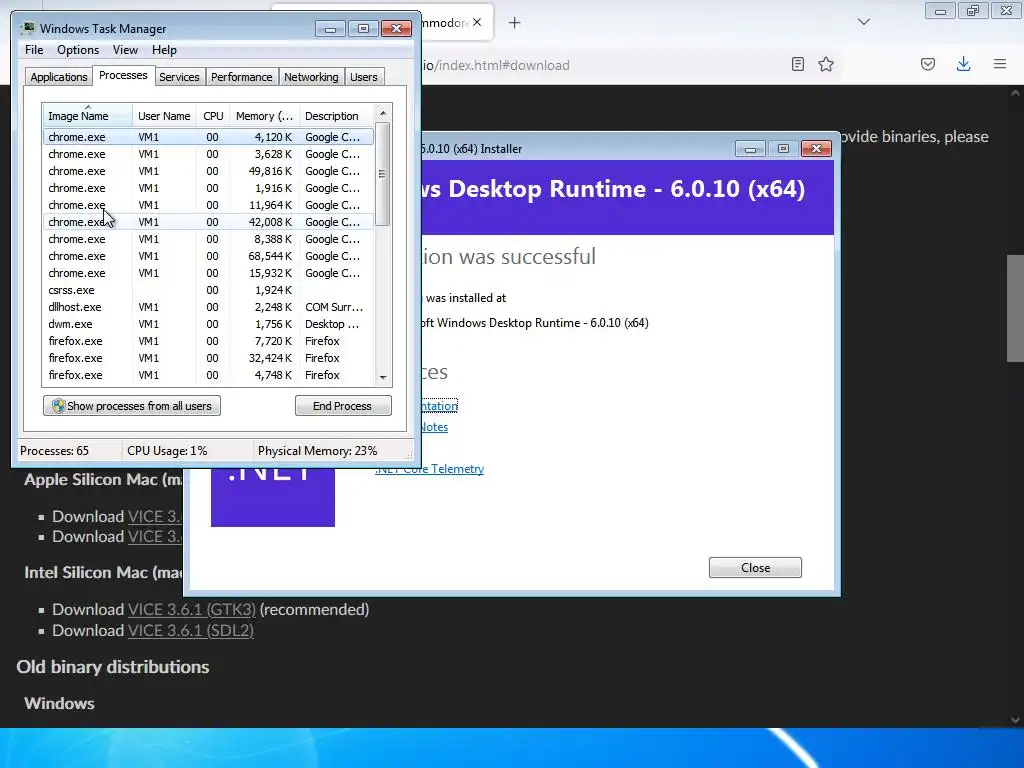This screenshot has width=1024, height=768.
Task: Click the process list scrollbar thumb
Action: point(383,174)
